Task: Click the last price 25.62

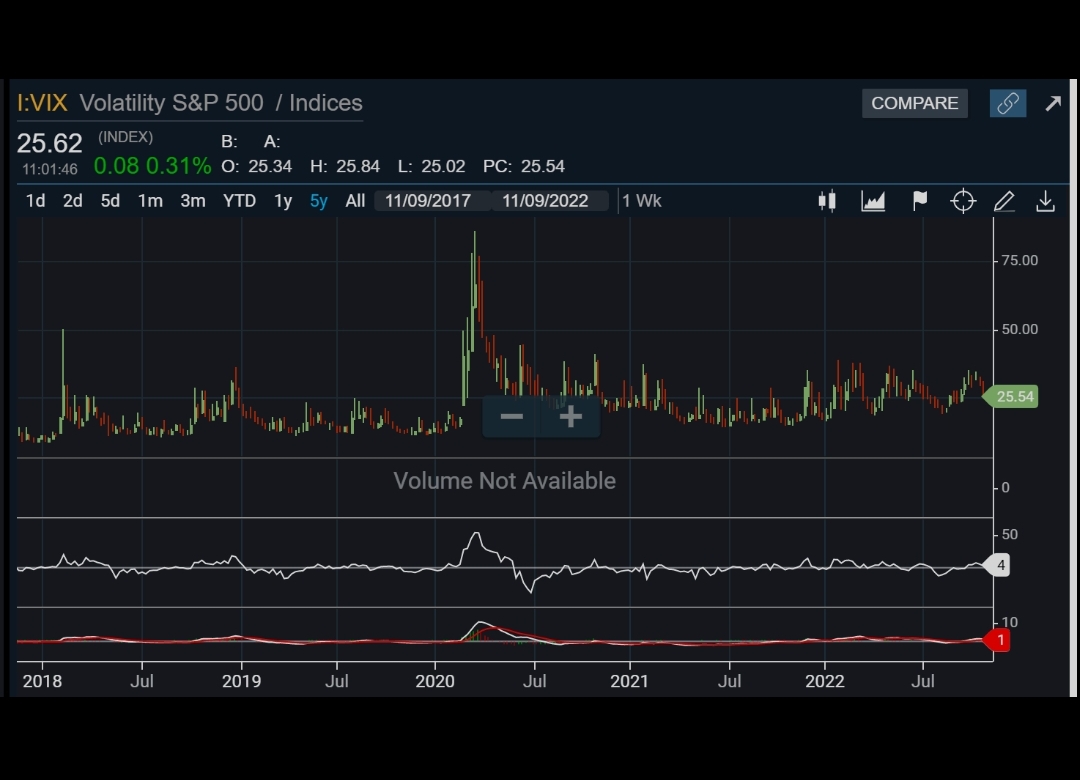Action: (x=50, y=143)
